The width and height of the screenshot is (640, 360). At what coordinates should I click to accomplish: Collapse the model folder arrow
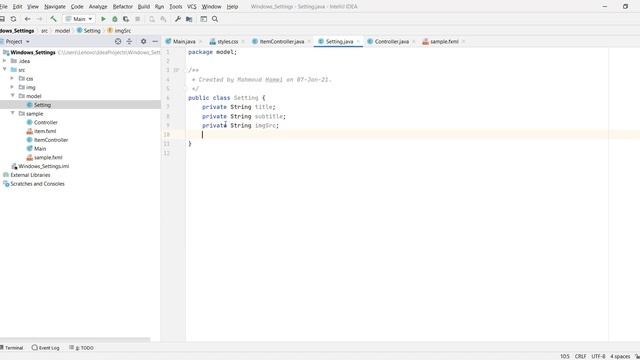pyautogui.click(x=12, y=96)
